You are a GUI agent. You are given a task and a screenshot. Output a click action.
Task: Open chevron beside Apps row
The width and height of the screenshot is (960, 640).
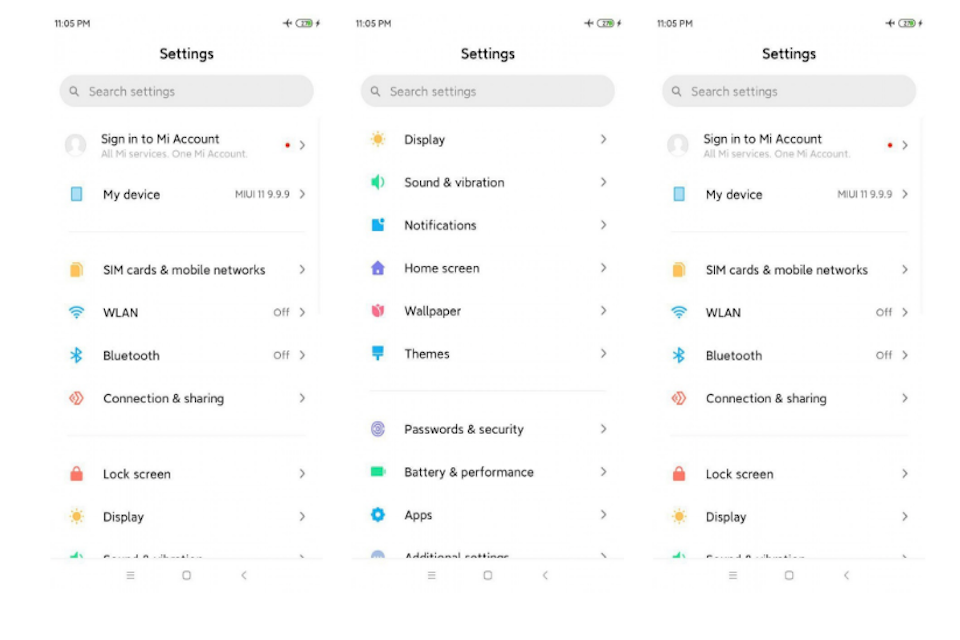coord(603,514)
